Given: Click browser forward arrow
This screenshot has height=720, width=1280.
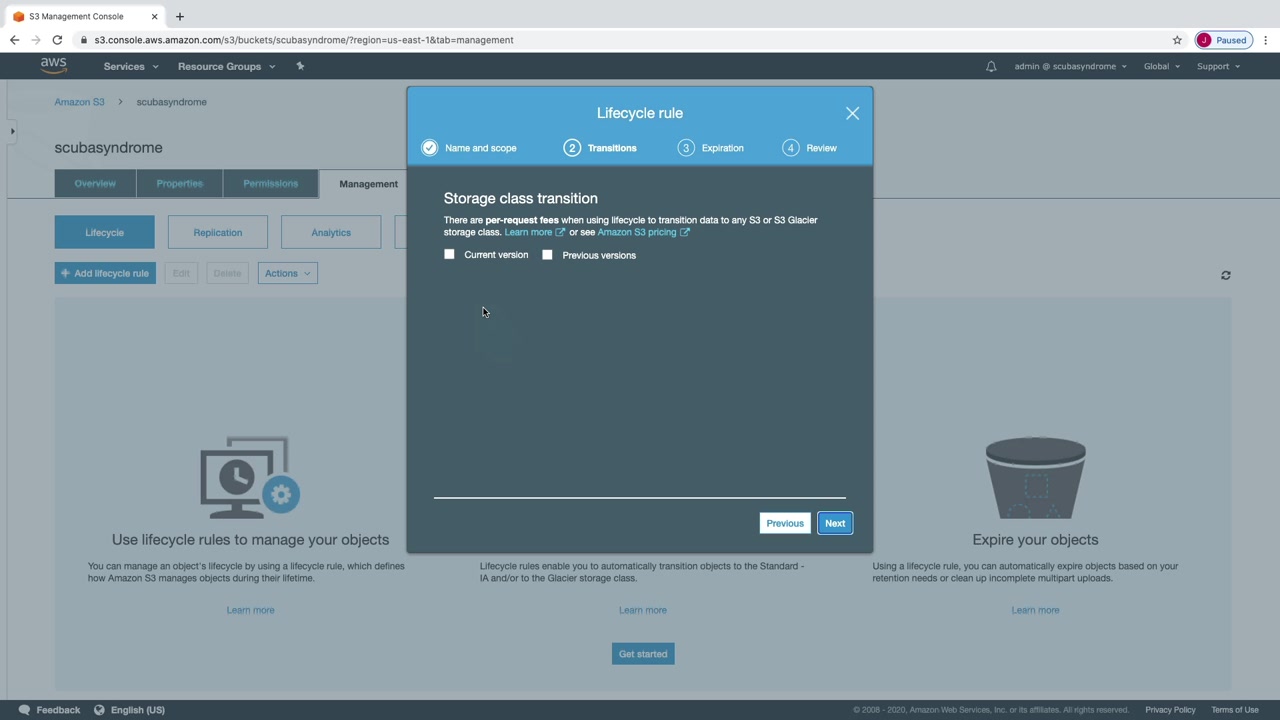Looking at the screenshot, I should pyautogui.click(x=36, y=40).
